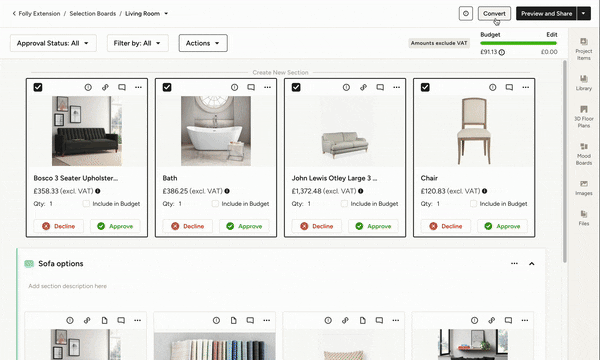Image resolution: width=600 pixels, height=360 pixels.
Task: Open comments on John Lewis Otley card
Action: click(x=380, y=87)
